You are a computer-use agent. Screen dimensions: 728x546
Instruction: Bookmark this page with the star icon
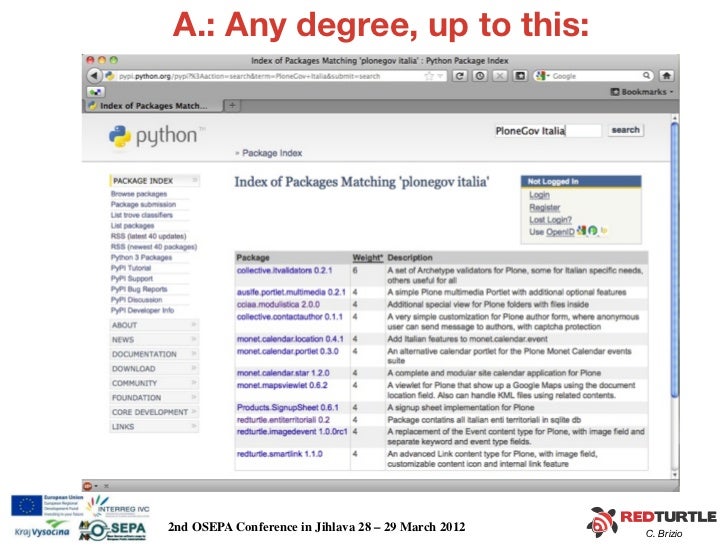coord(429,76)
